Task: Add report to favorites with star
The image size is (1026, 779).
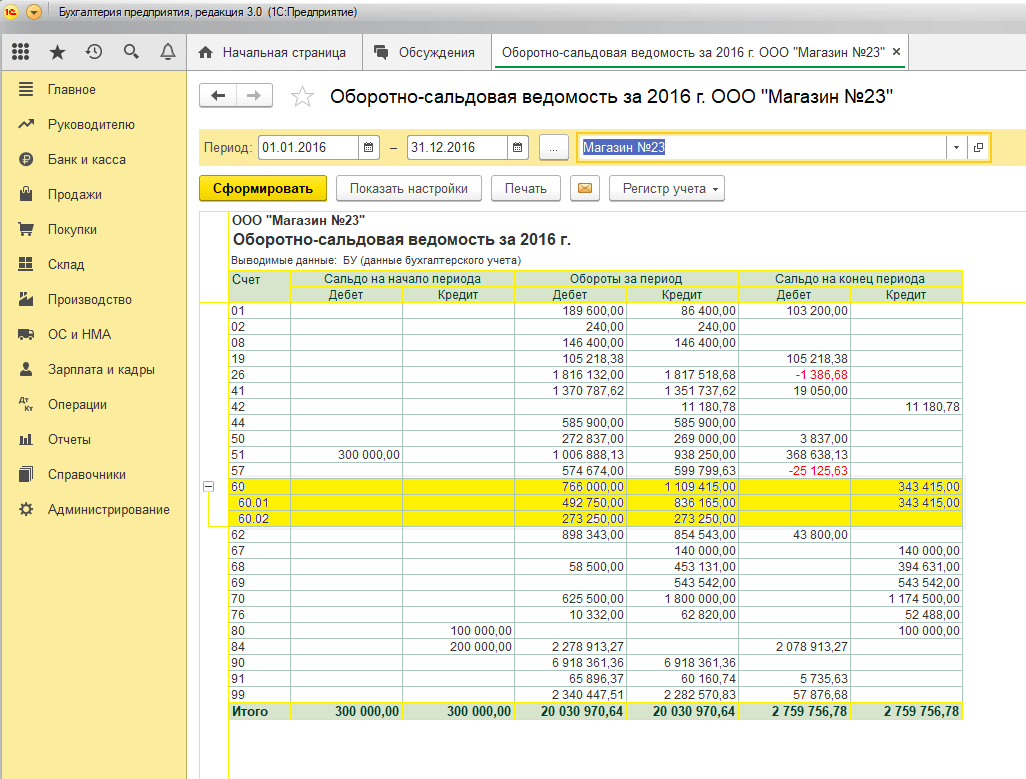Action: point(302,97)
